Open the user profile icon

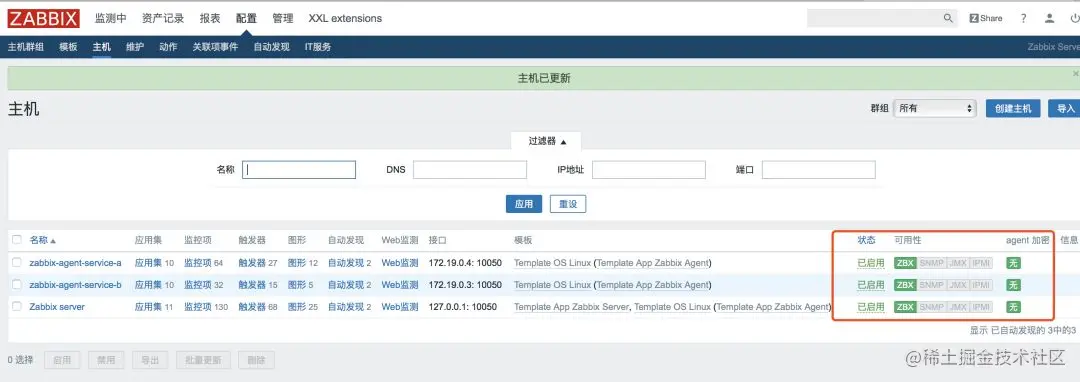1049,19
